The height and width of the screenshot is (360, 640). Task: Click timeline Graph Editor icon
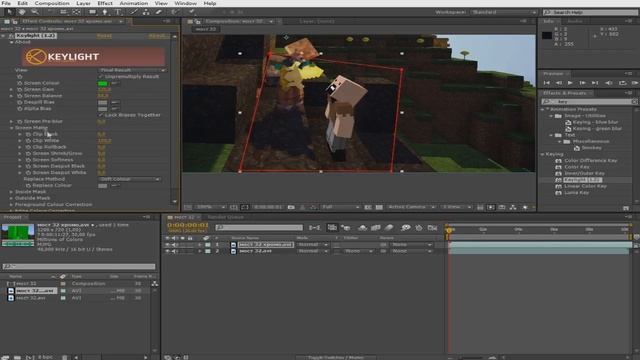point(432,228)
